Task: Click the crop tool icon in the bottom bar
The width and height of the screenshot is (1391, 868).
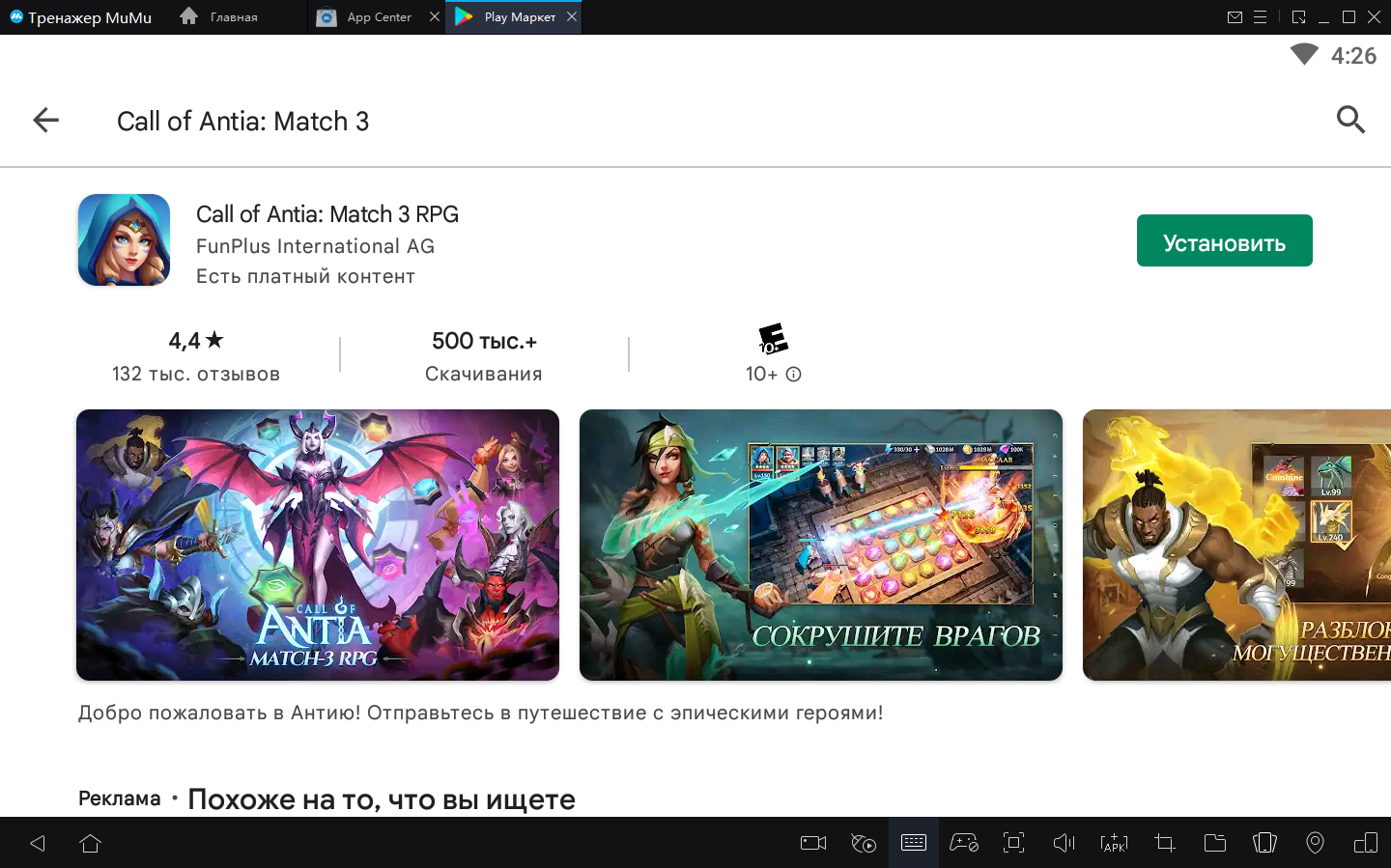Action: (1165, 843)
